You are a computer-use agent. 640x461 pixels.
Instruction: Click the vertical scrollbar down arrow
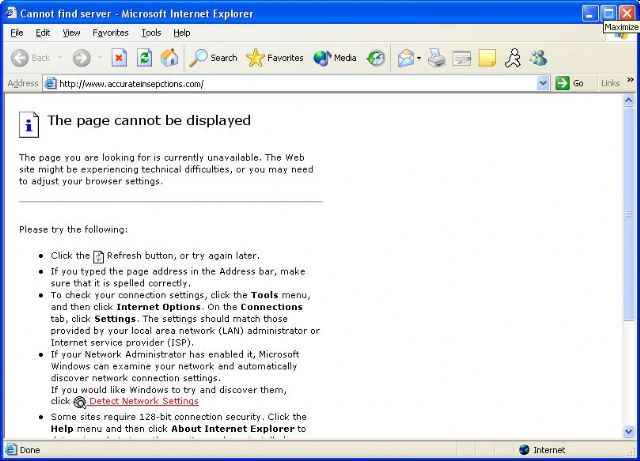tap(630, 432)
